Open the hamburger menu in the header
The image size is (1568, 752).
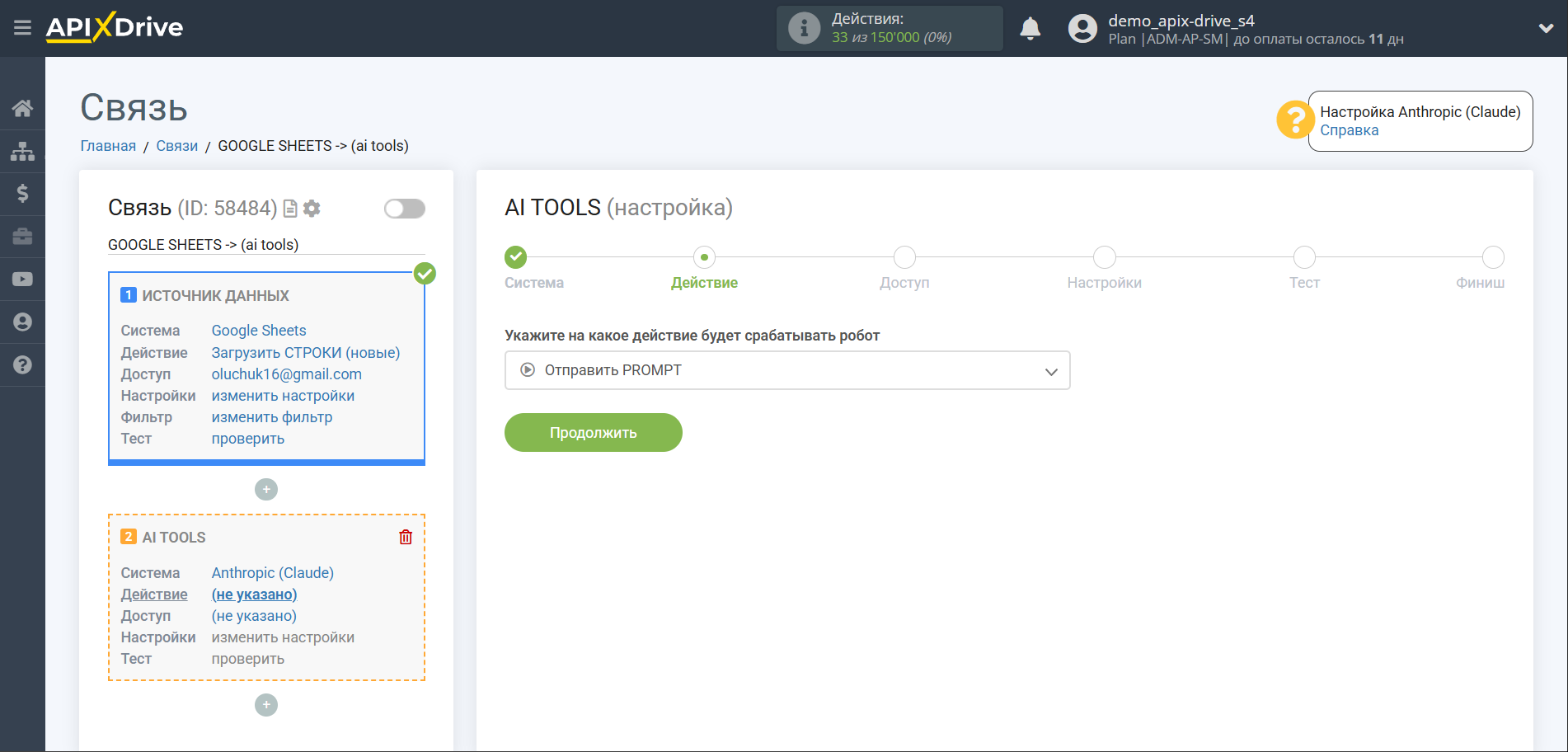[x=22, y=28]
